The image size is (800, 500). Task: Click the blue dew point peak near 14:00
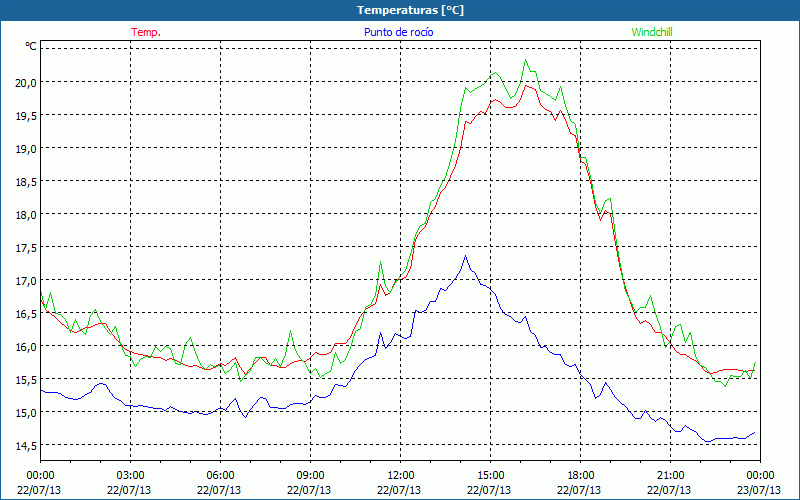pyautogui.click(x=465, y=256)
